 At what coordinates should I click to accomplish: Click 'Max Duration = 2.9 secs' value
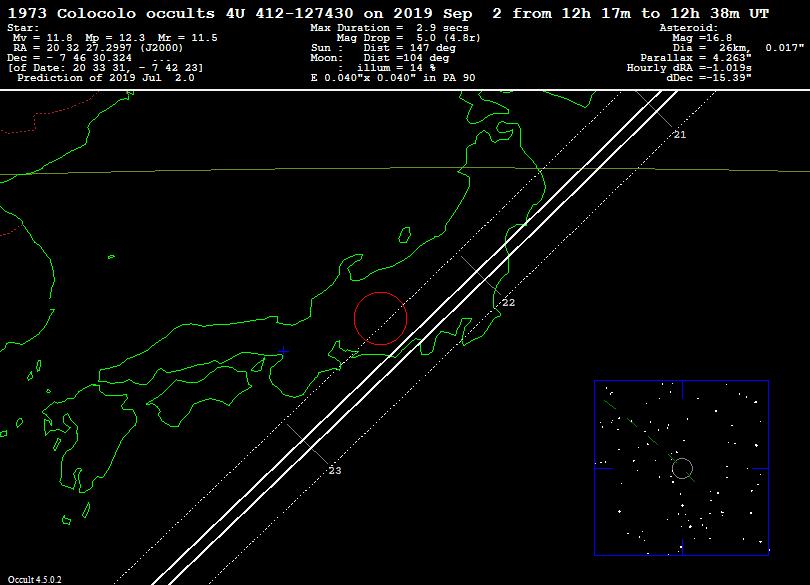click(390, 28)
